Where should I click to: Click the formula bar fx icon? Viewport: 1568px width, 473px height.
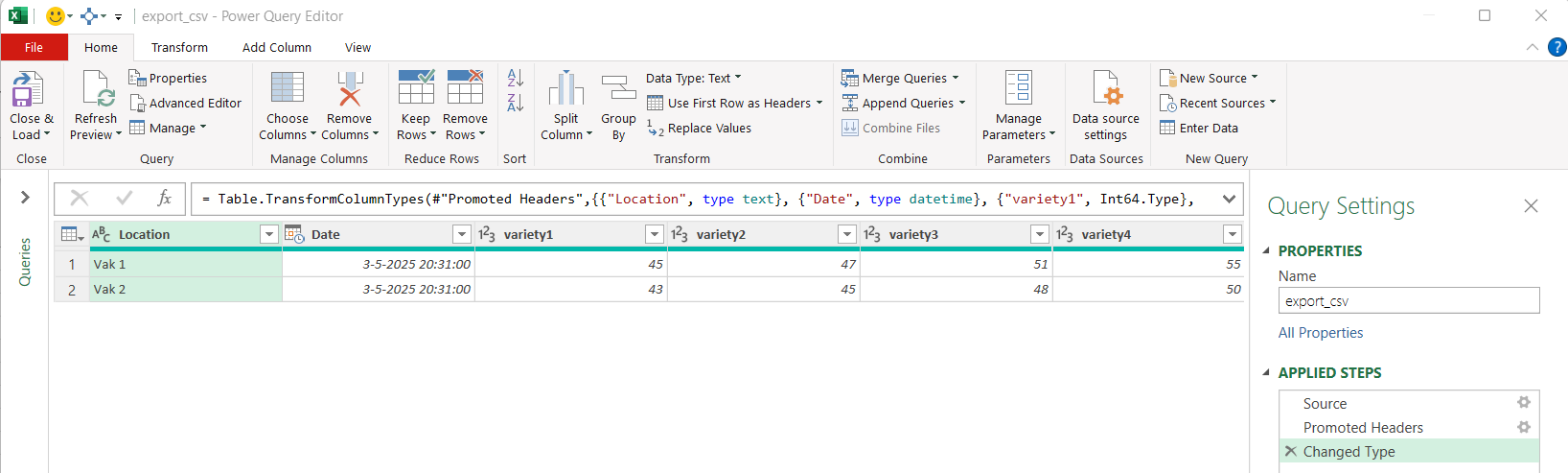pos(164,198)
